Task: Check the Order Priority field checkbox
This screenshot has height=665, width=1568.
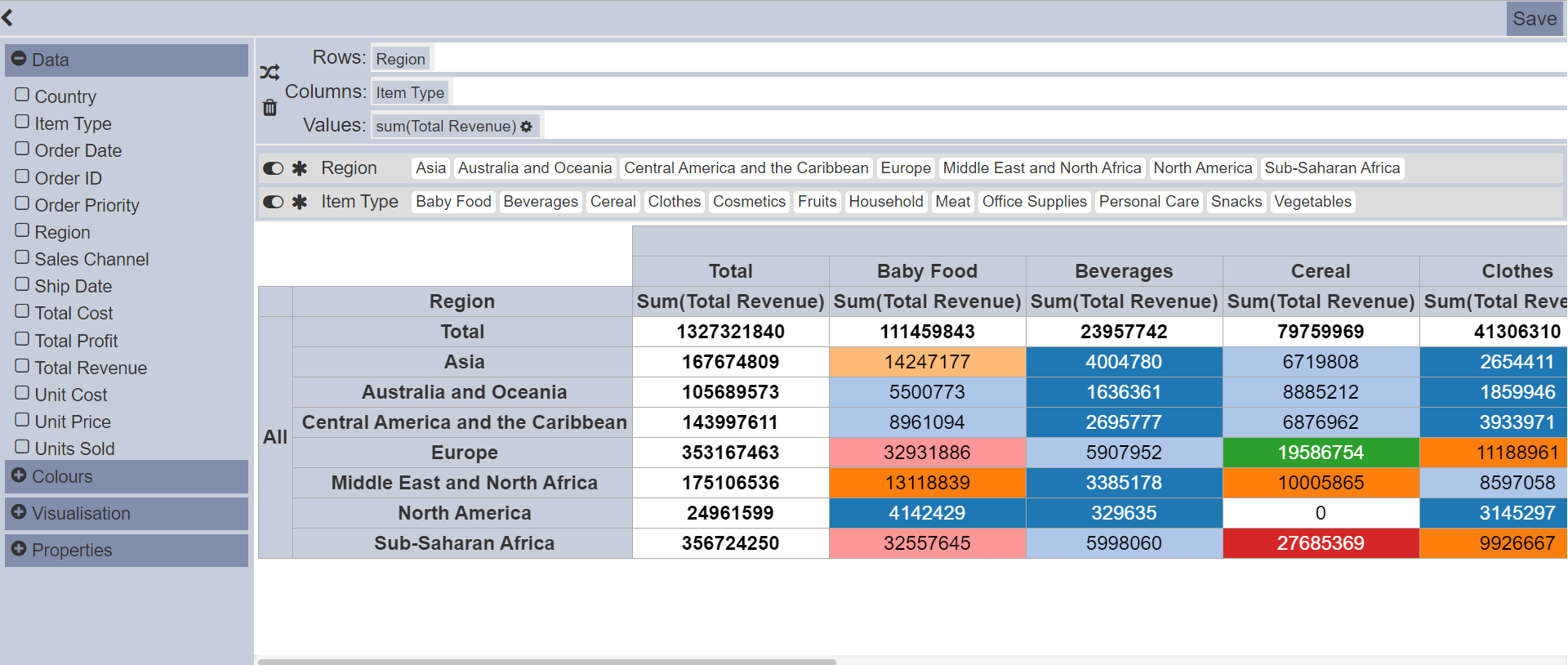Action: pyautogui.click(x=22, y=203)
